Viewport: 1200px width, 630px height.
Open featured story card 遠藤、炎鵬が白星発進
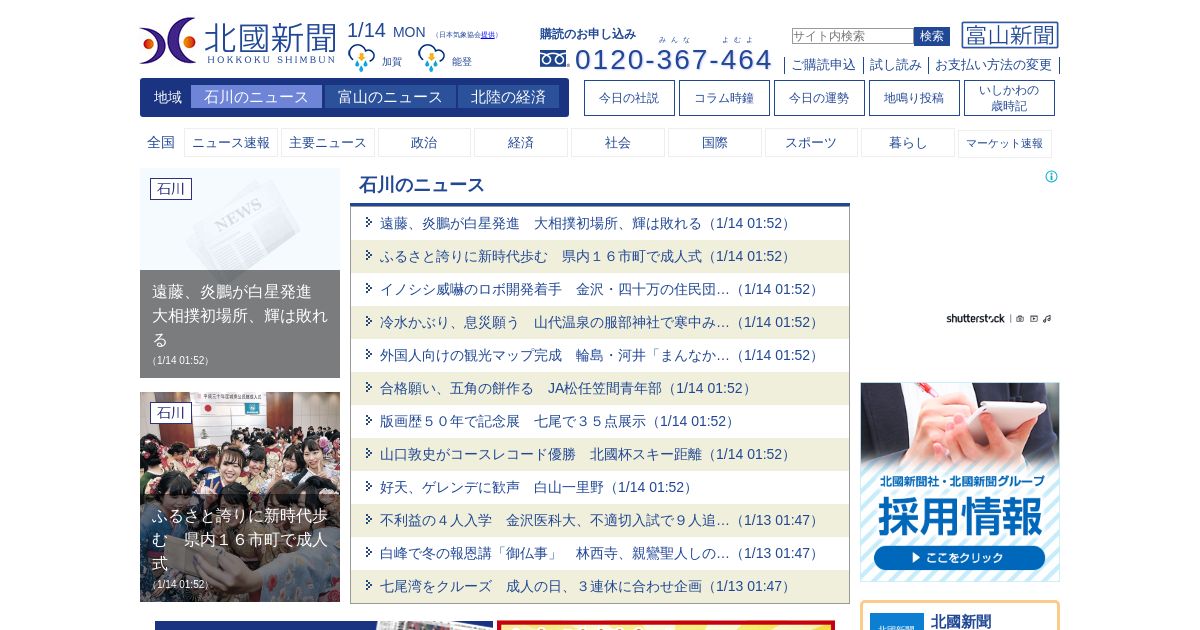point(240,273)
